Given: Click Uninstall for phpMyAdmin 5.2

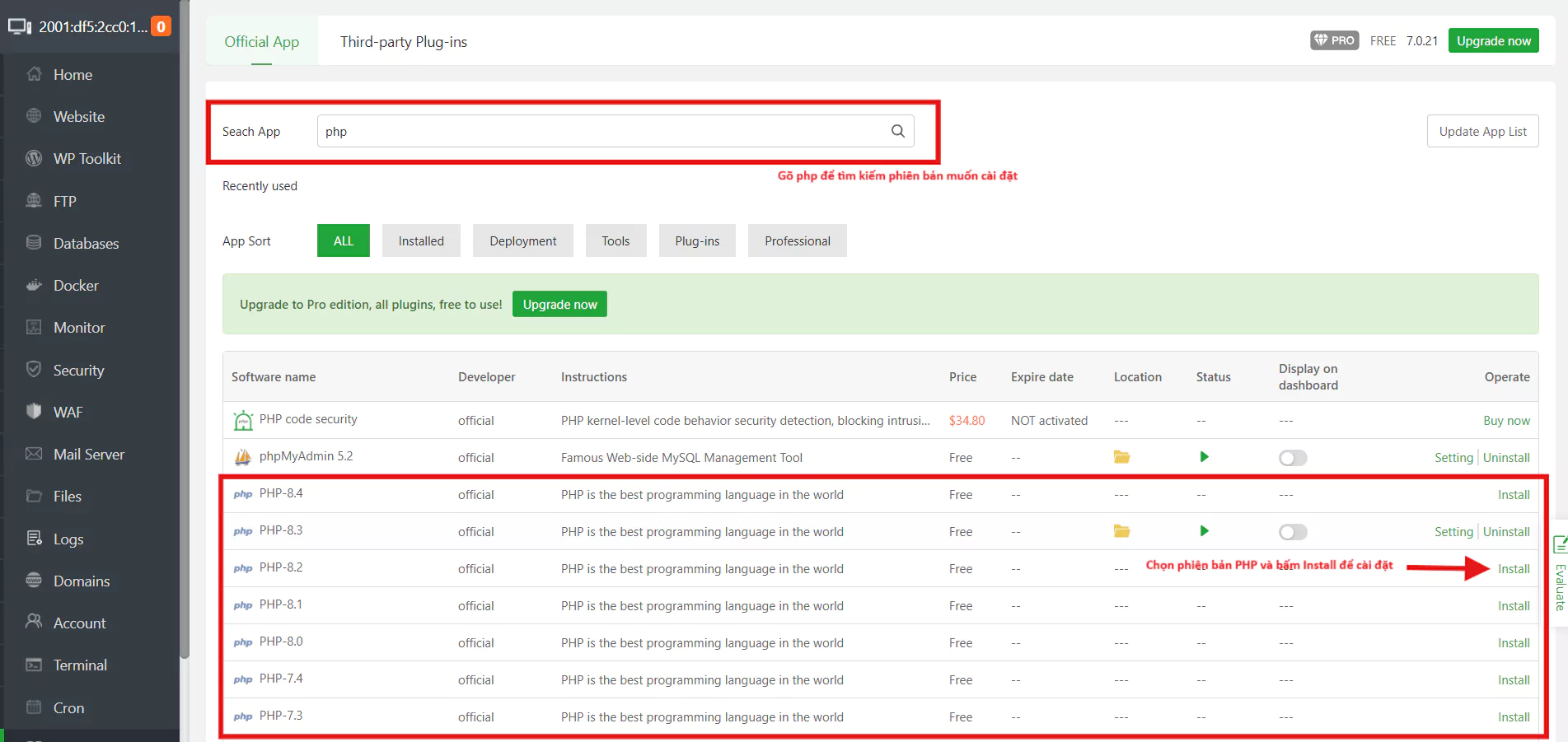Looking at the screenshot, I should 1506,457.
